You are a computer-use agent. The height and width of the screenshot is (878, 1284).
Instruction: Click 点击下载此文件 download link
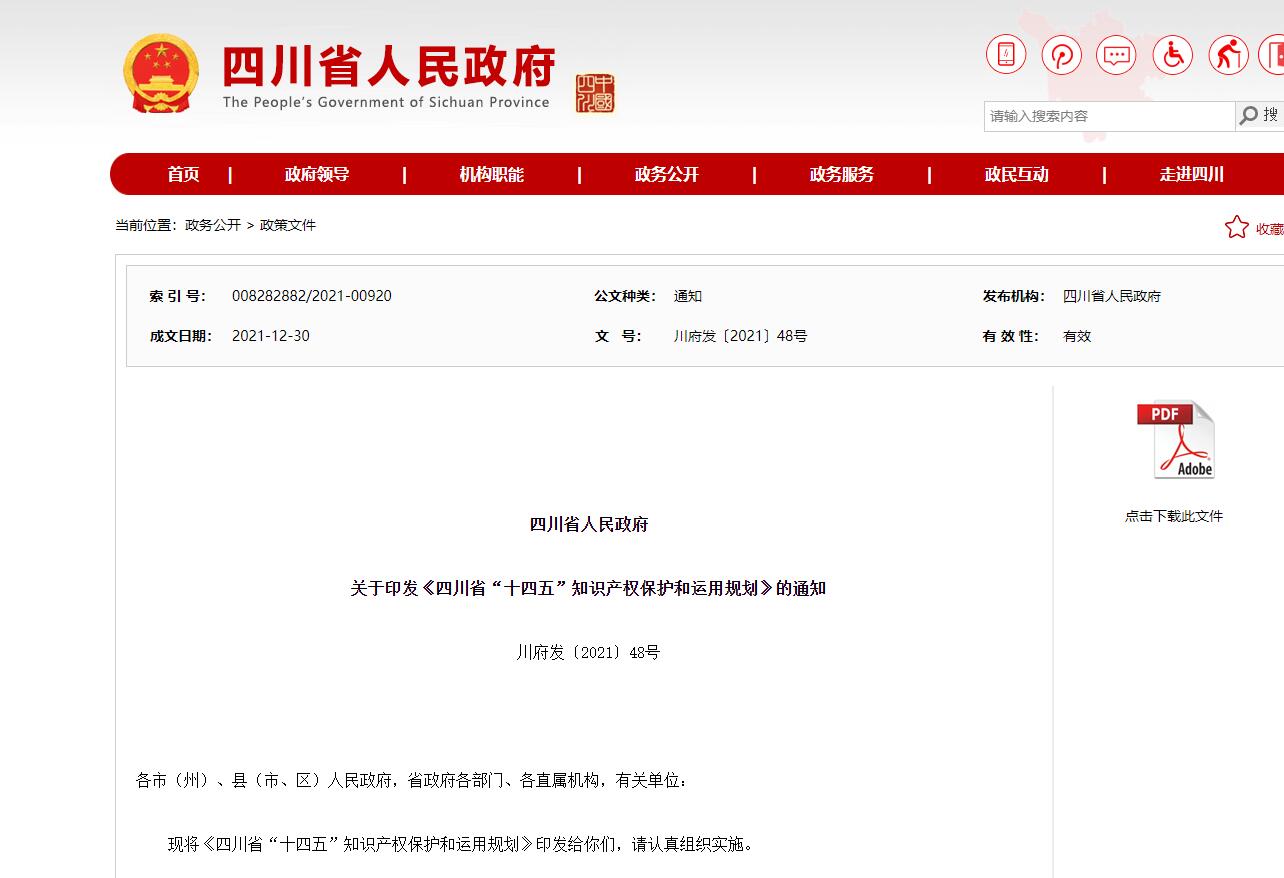tap(1174, 517)
